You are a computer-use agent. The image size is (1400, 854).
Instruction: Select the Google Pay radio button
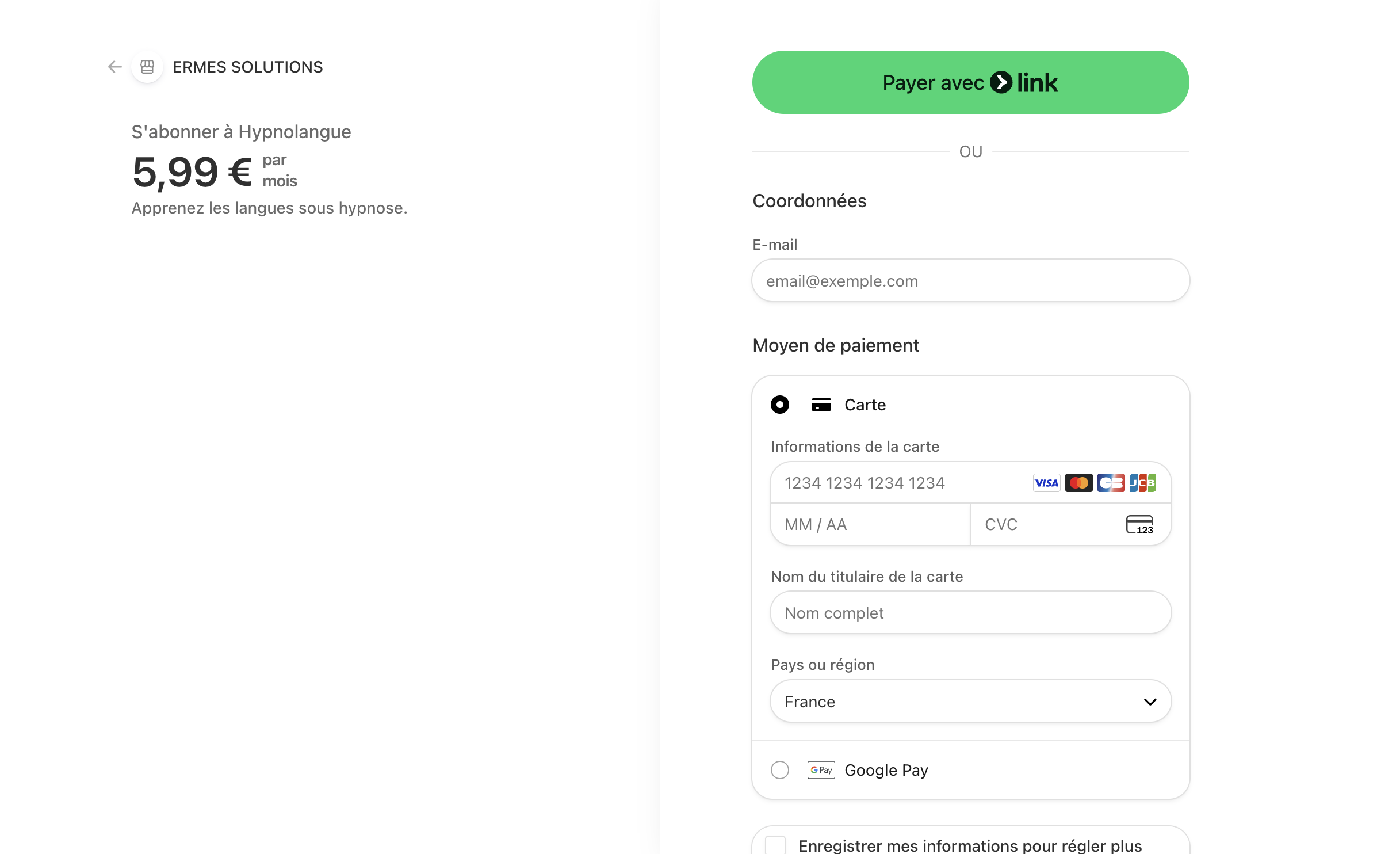tap(780, 770)
